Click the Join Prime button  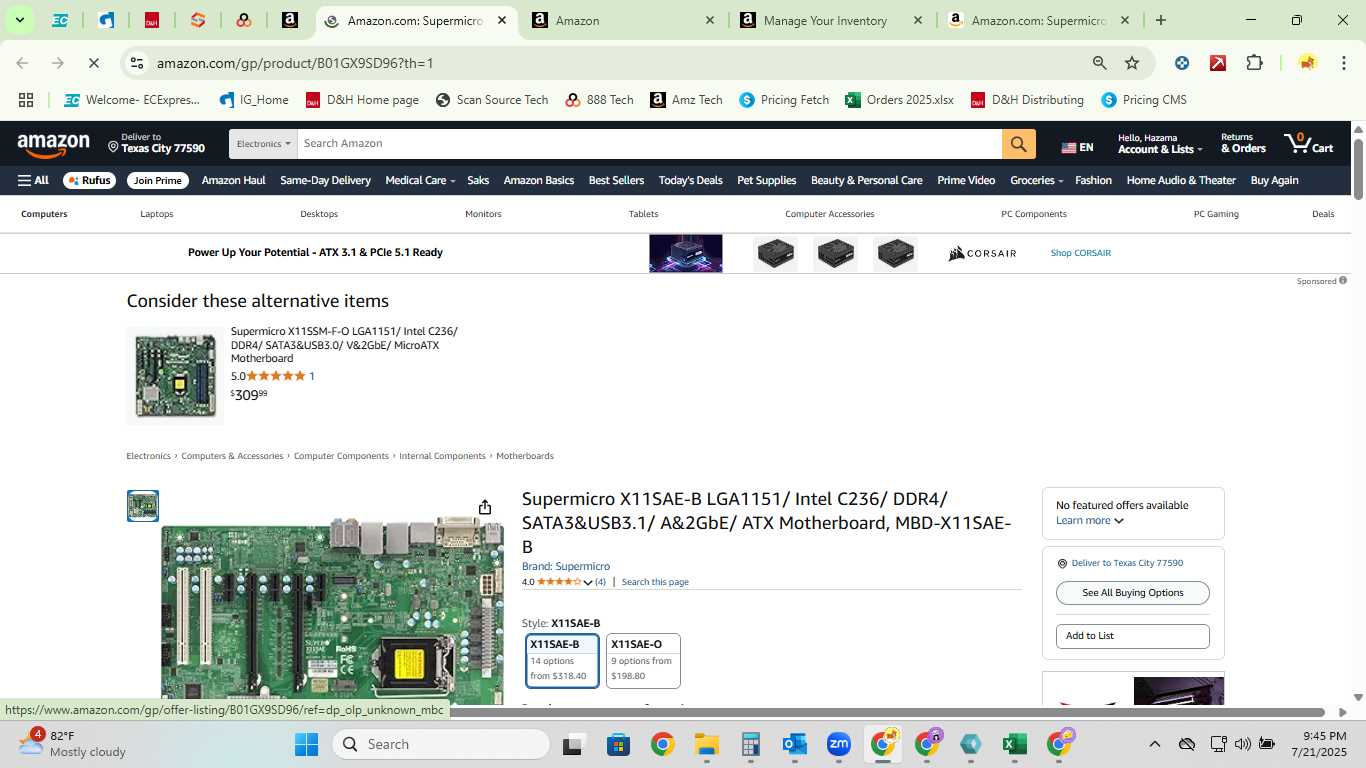[158, 181]
